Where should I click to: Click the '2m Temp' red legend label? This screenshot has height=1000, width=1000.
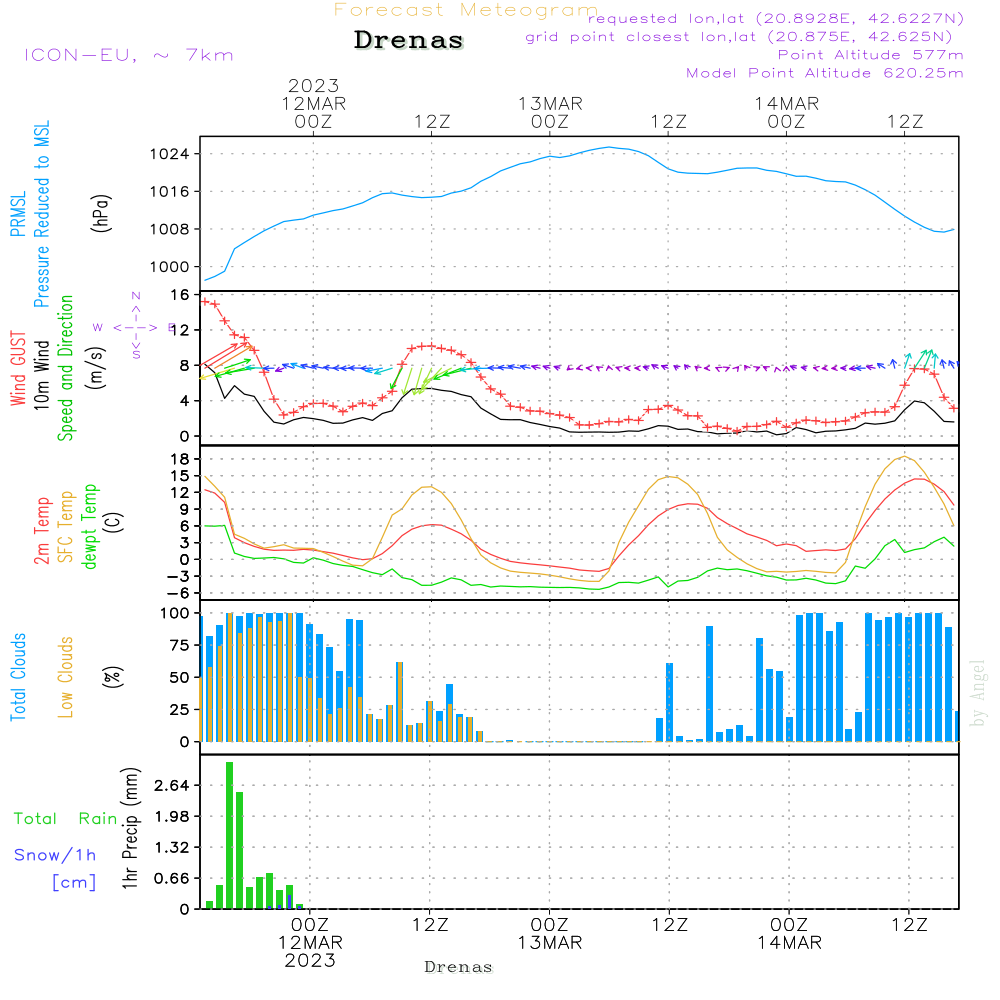pos(41,531)
